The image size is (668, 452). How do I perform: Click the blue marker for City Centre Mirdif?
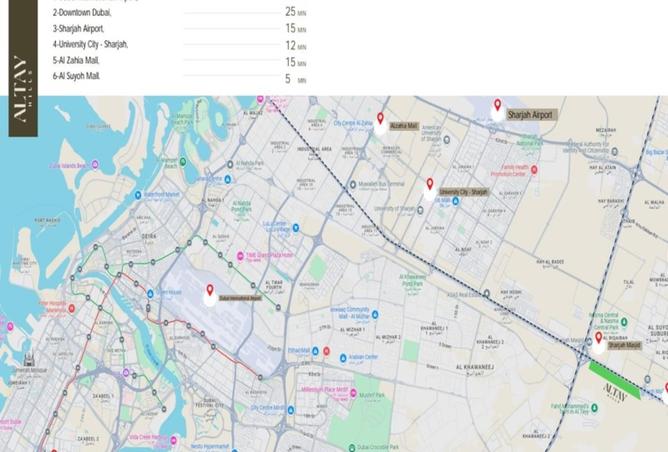[x=291, y=410]
